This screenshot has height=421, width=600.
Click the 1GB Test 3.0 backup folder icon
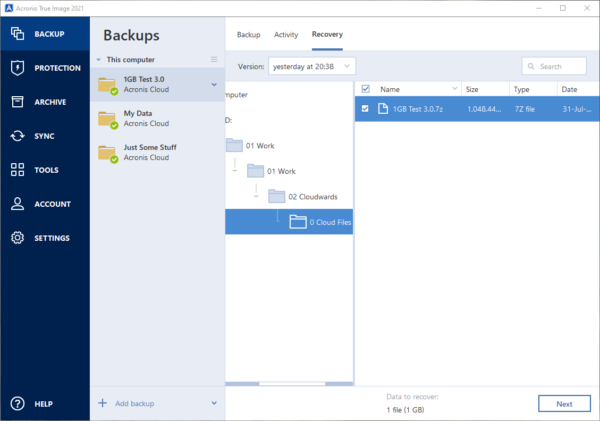coord(107,85)
